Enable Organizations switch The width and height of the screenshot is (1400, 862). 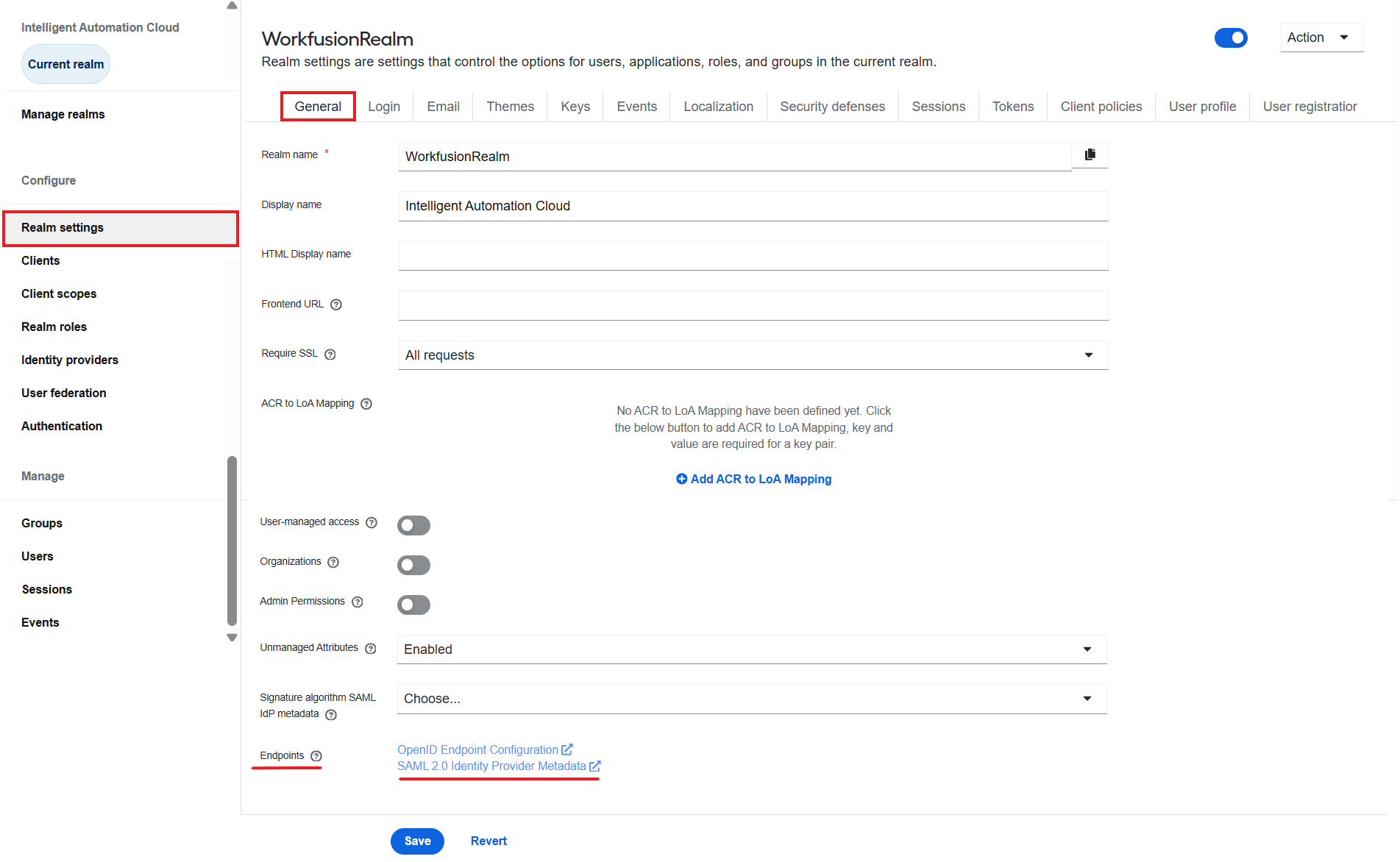tap(413, 565)
